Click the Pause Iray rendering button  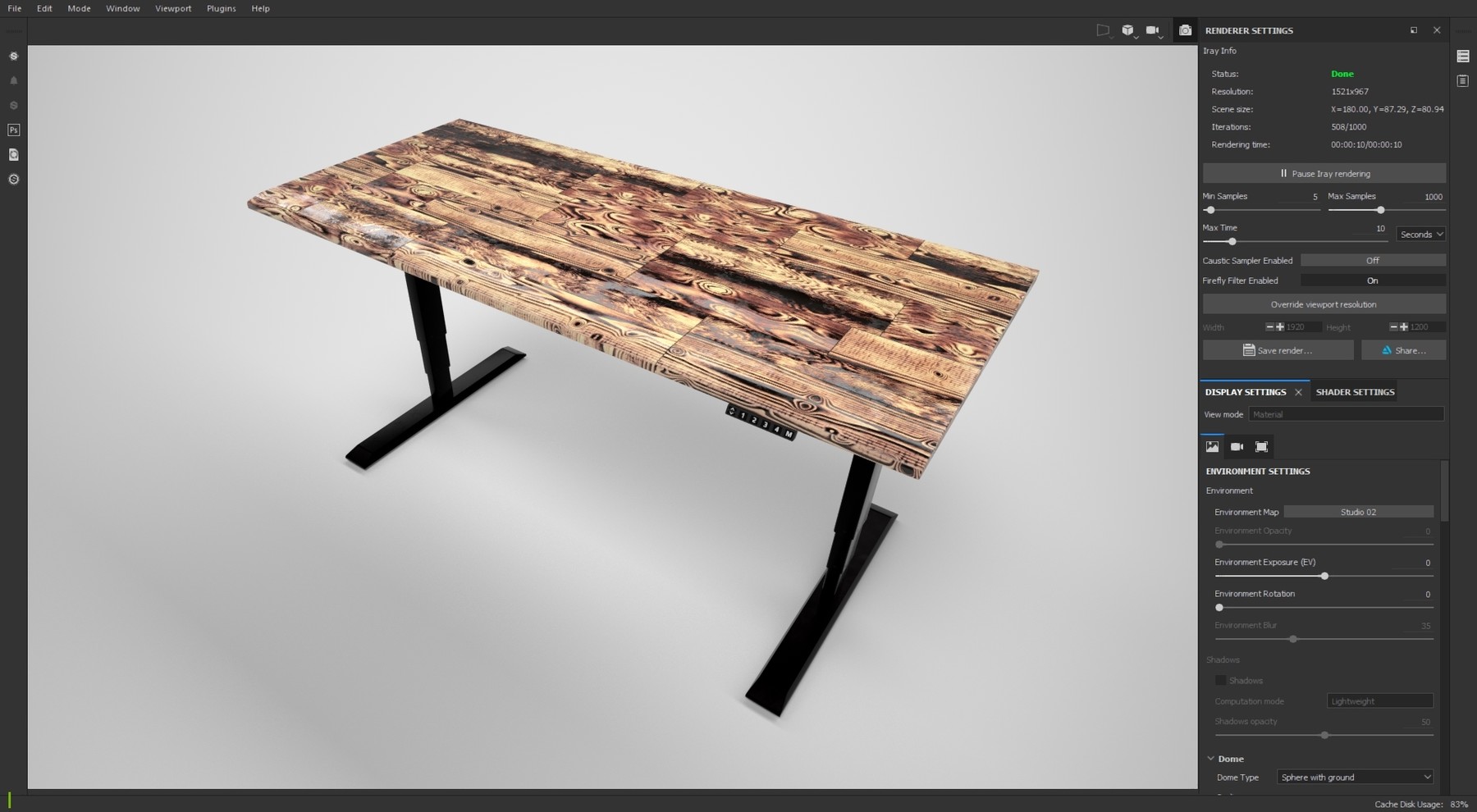1324,173
